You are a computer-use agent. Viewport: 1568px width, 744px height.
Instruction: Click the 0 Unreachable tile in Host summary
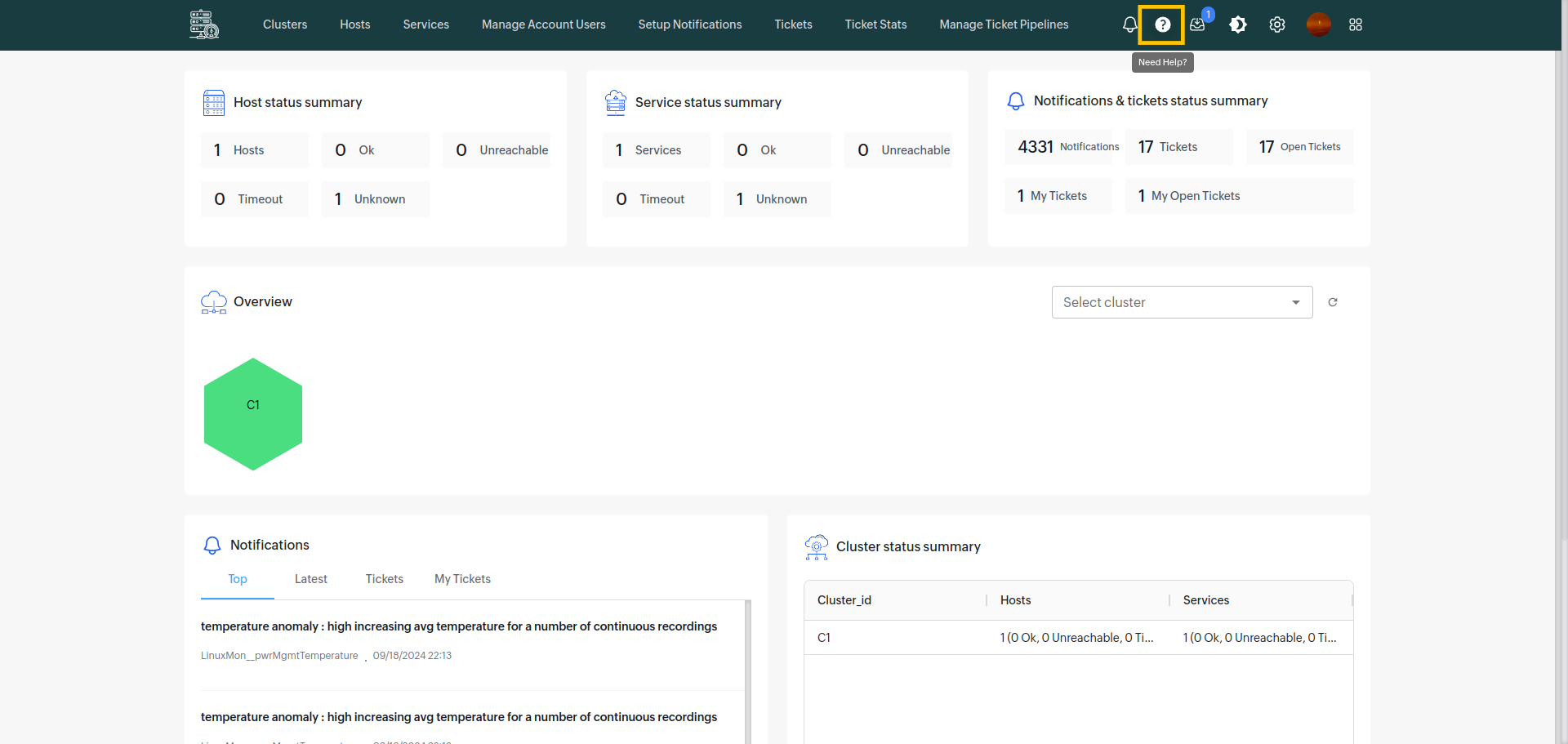click(497, 150)
